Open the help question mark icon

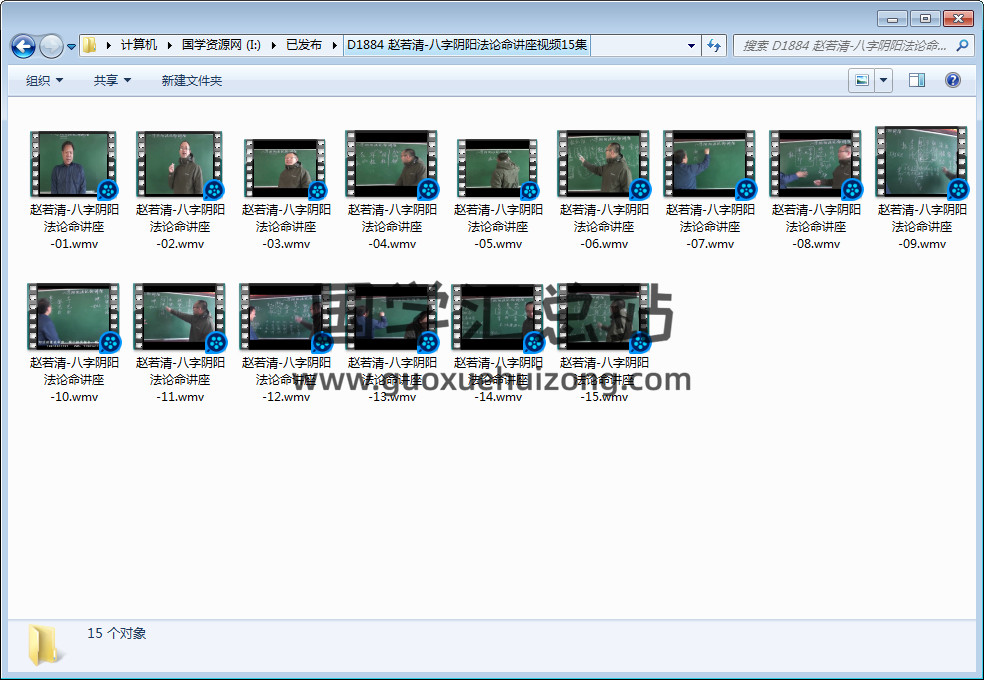pos(953,80)
